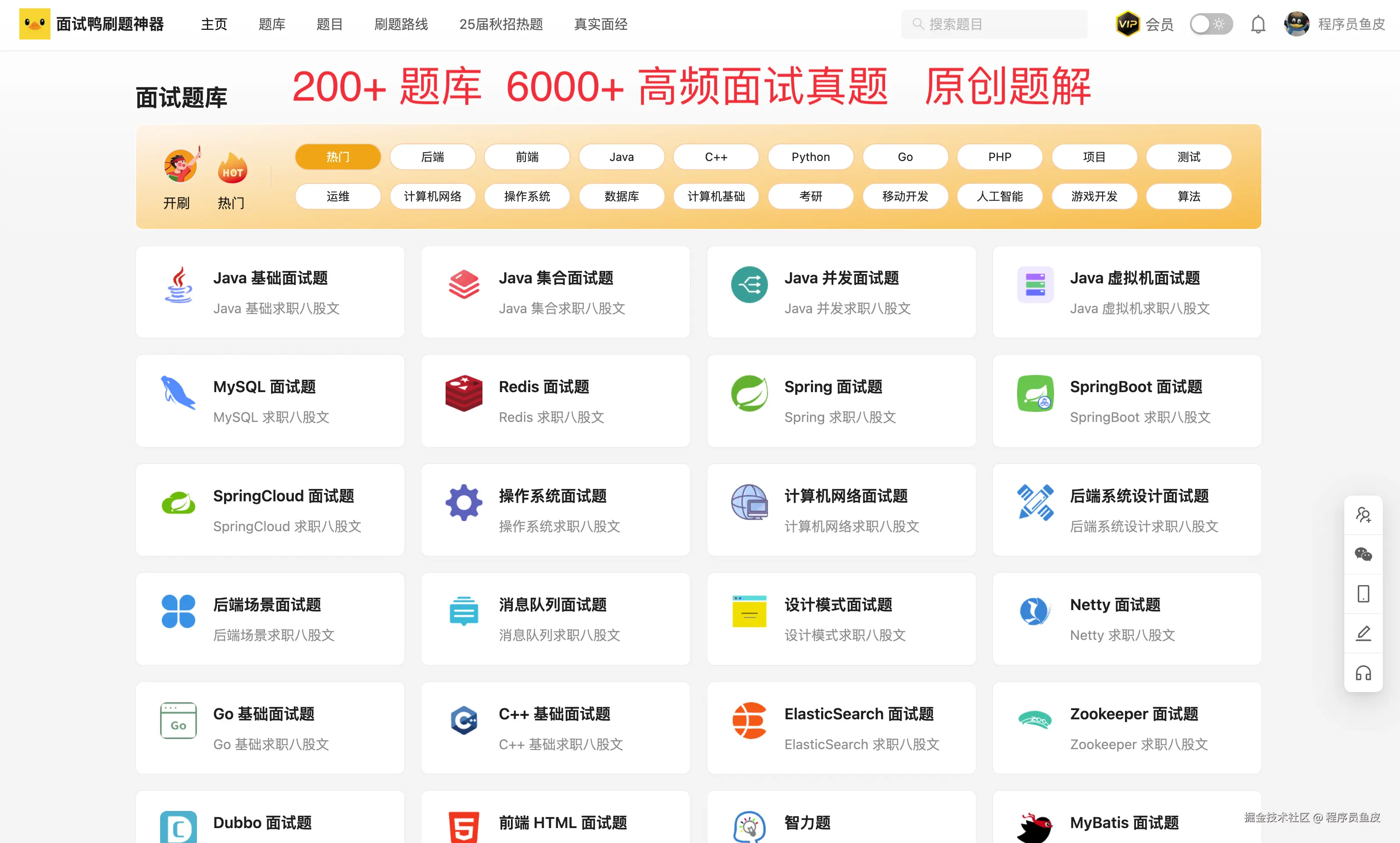
Task: Open the 题库 navigation tab
Action: coord(271,25)
